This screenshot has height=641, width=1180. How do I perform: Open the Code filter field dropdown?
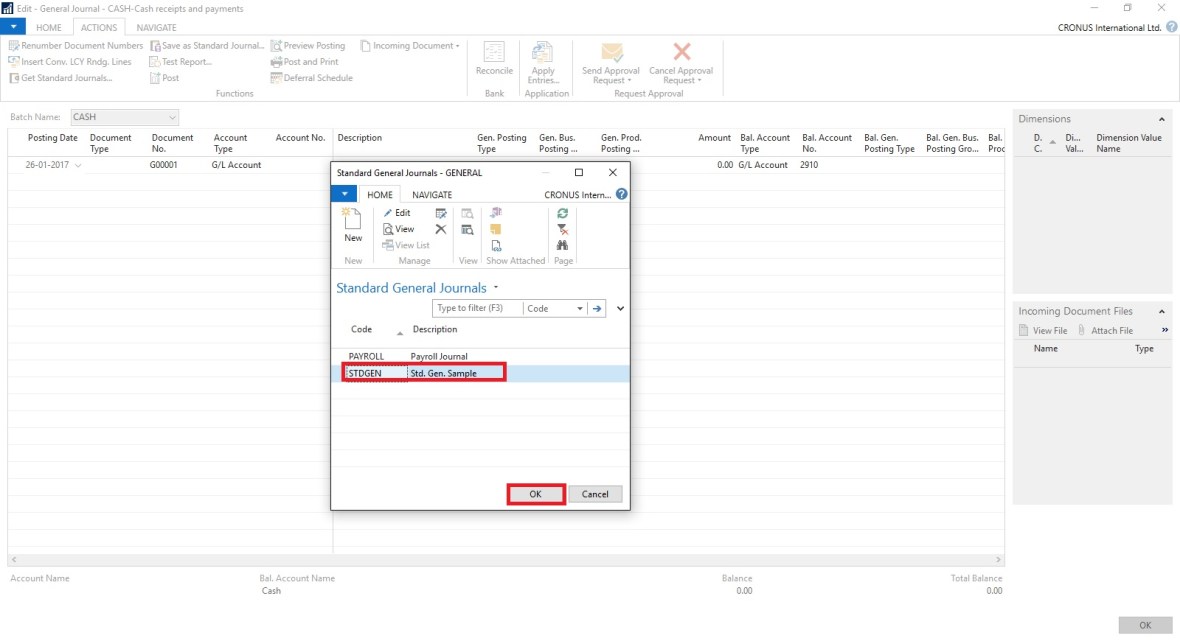tap(580, 309)
